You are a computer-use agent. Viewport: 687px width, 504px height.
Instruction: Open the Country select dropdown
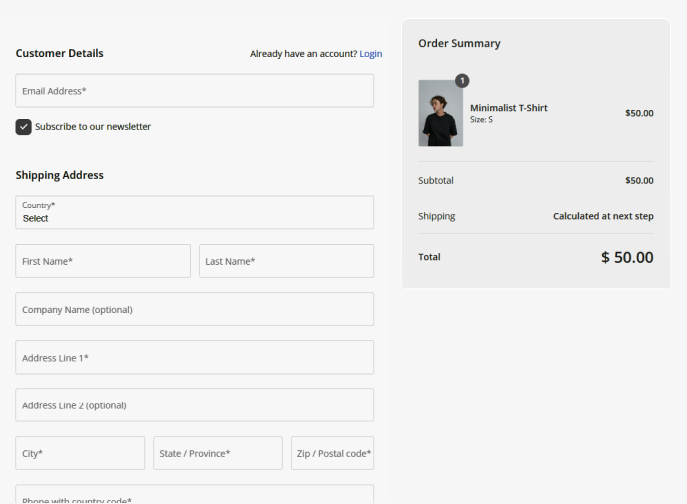[194, 212]
